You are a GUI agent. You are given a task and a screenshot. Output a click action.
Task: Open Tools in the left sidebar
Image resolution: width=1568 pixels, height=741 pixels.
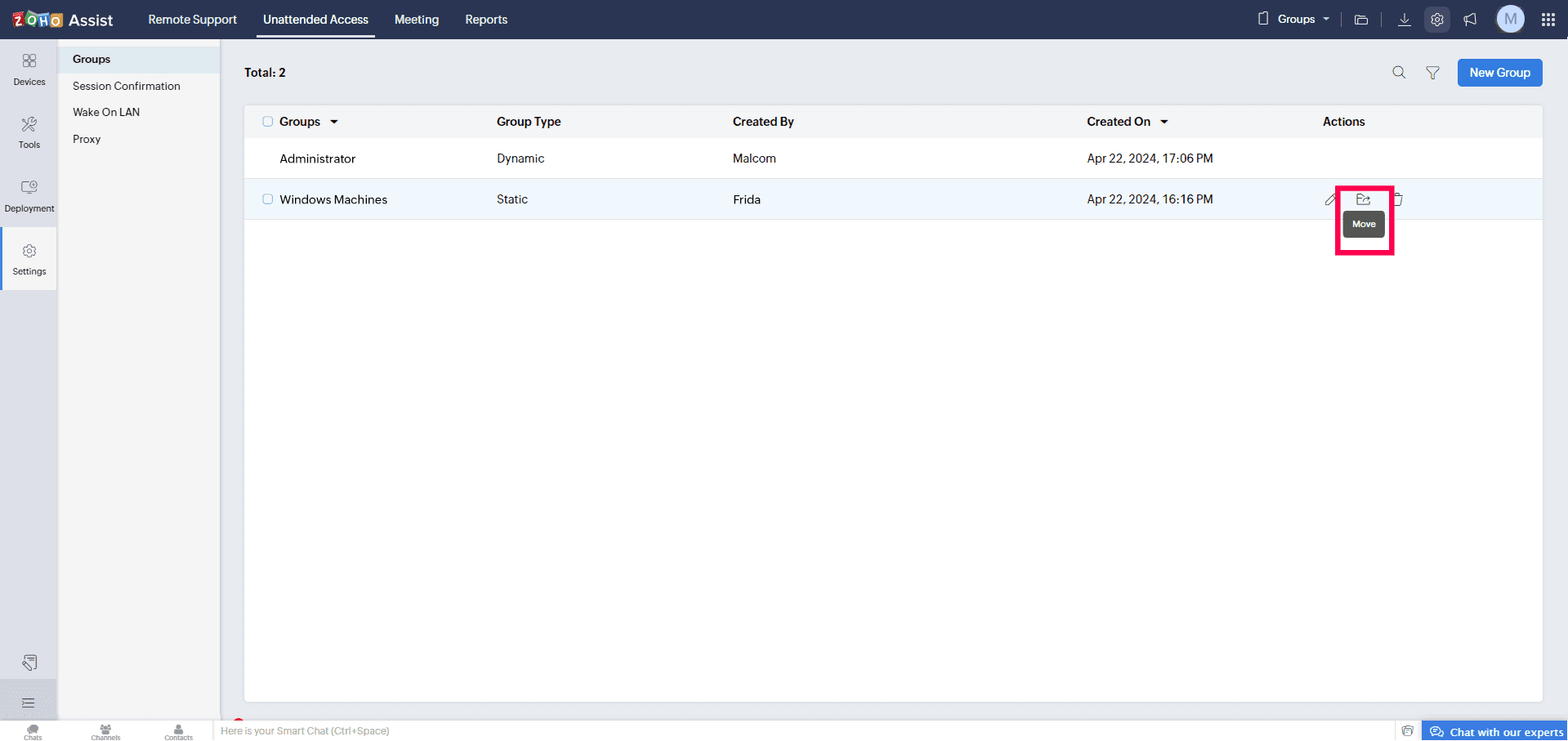point(29,132)
